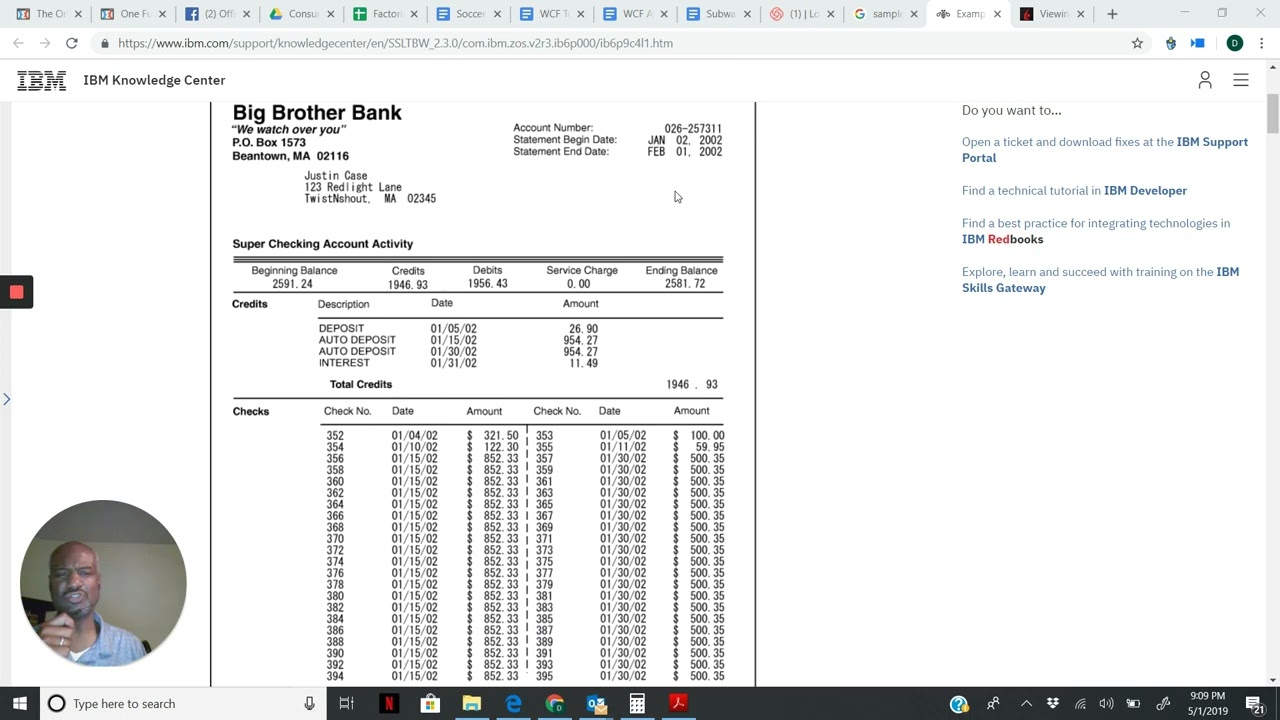Open the IBM Redbooks link
This screenshot has height=720, width=1280.
pos(1002,239)
